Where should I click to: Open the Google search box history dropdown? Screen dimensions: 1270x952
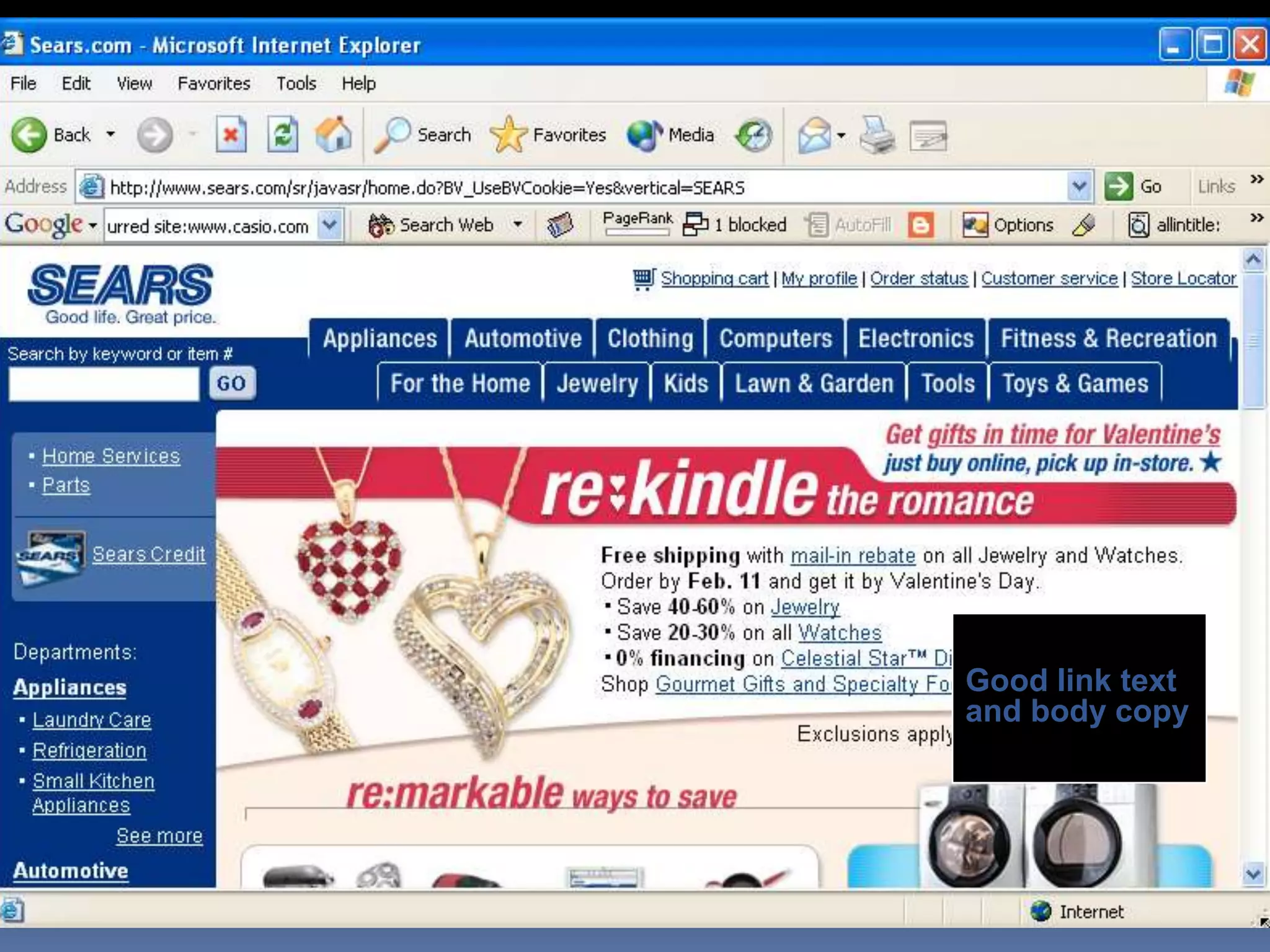click(x=330, y=225)
